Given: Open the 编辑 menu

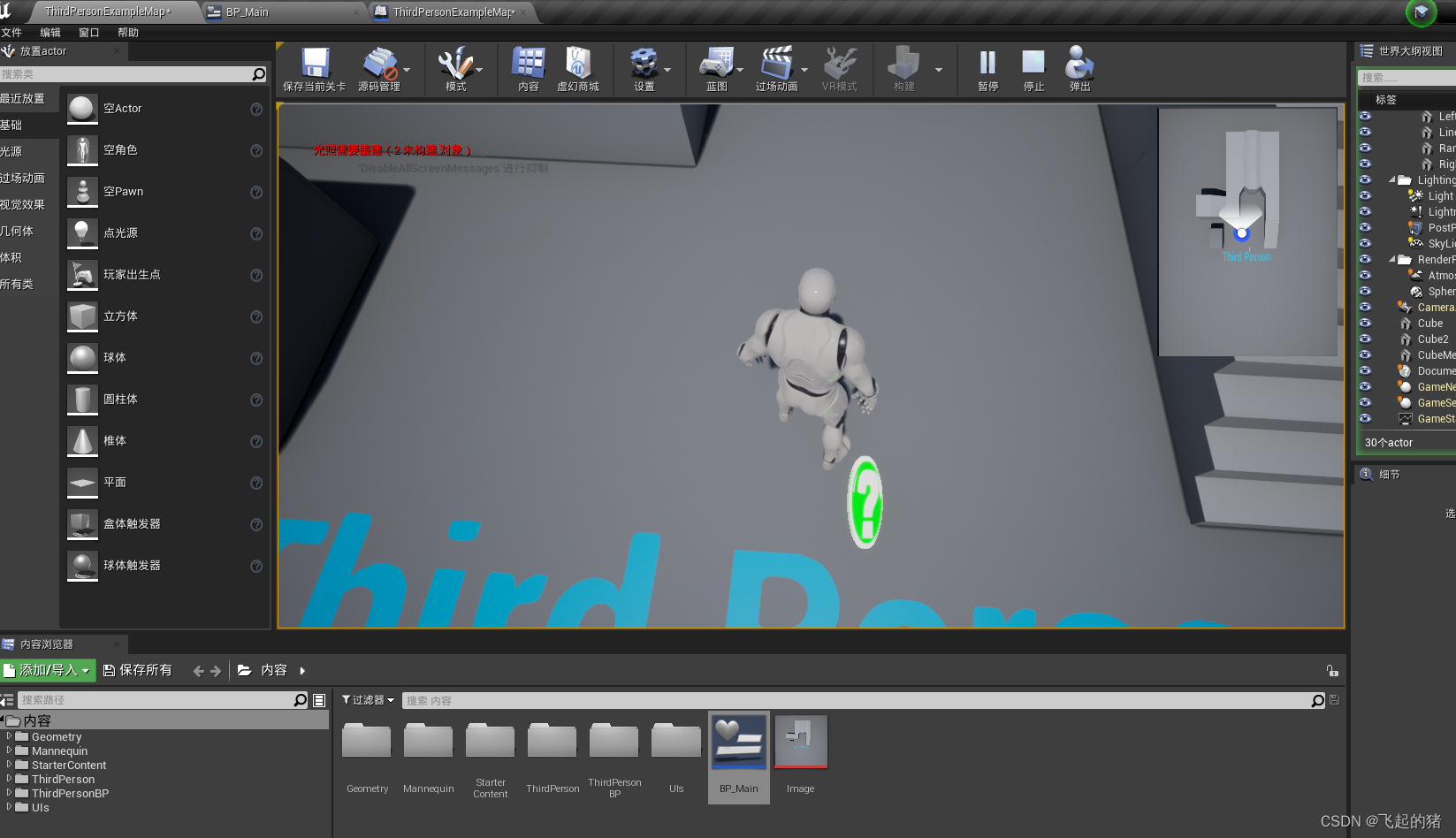Looking at the screenshot, I should 50,33.
